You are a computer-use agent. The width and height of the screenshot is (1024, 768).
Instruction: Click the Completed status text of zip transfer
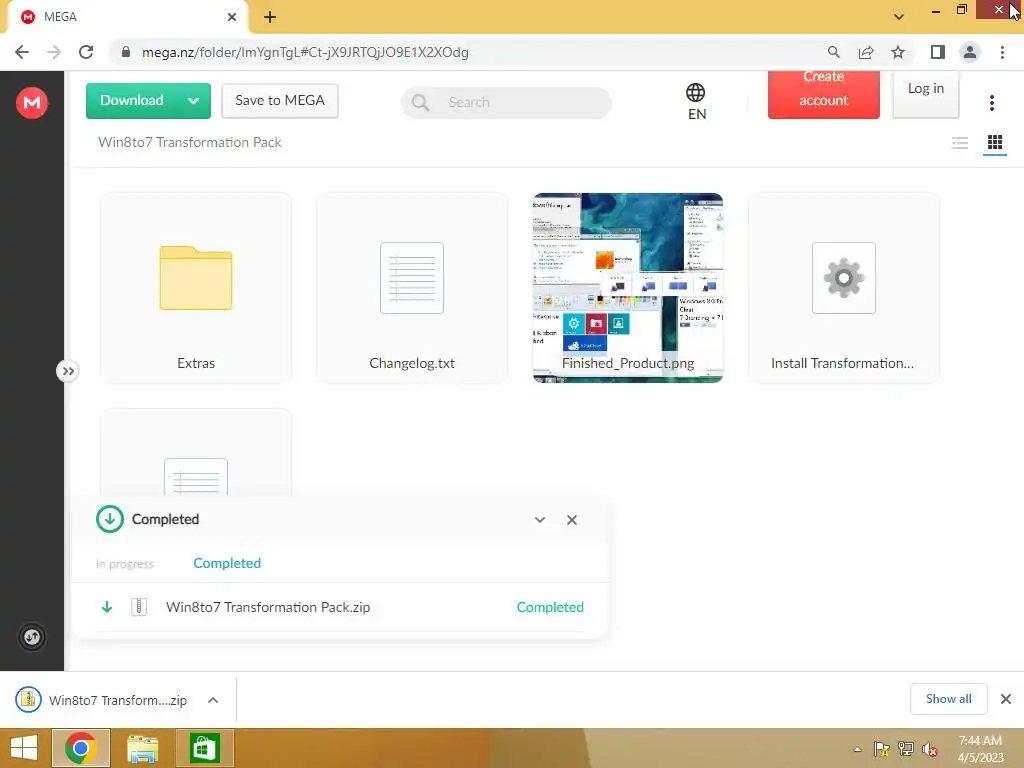(550, 607)
